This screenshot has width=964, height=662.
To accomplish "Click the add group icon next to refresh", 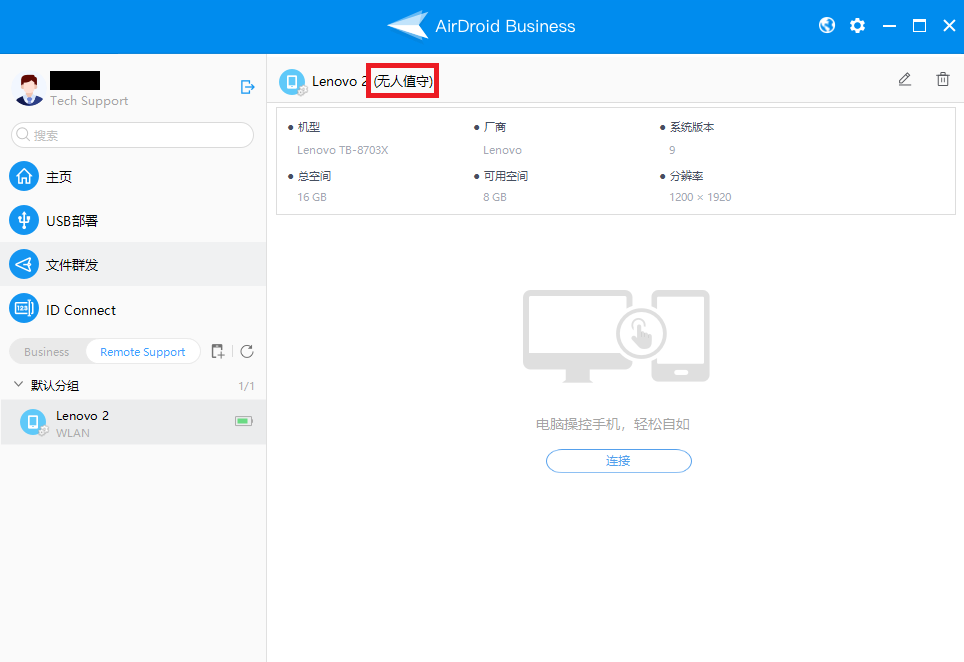I will [218, 352].
